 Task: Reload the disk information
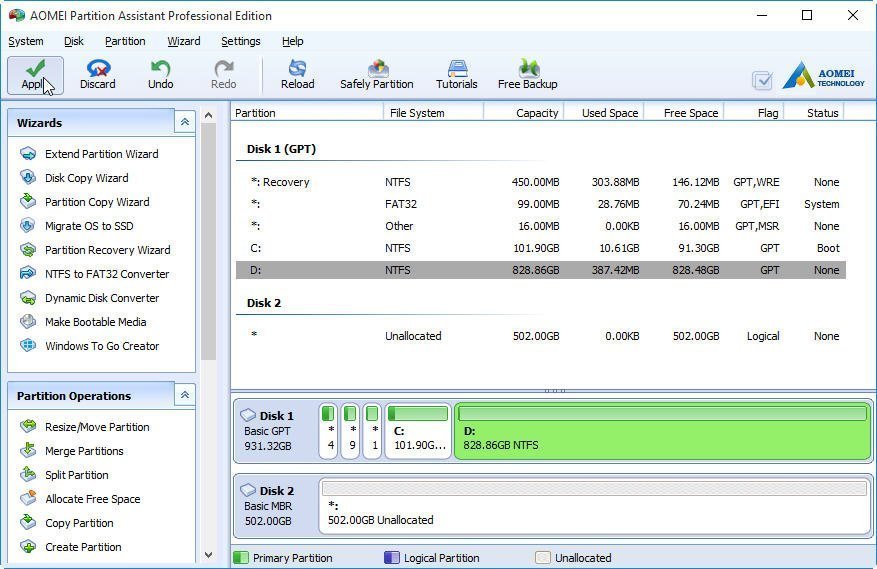coord(298,75)
